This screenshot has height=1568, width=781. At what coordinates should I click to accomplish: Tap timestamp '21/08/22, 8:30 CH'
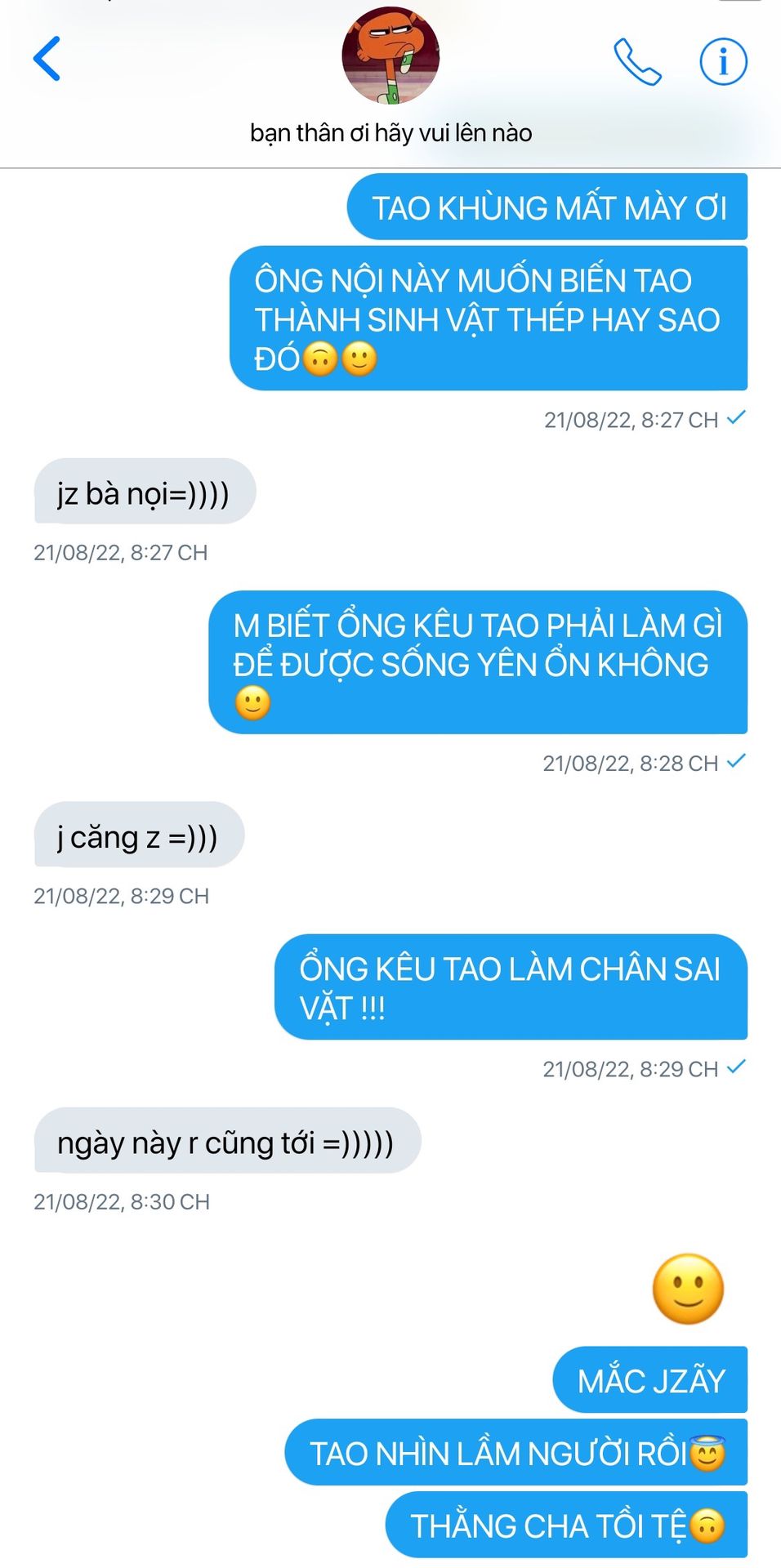click(122, 1202)
